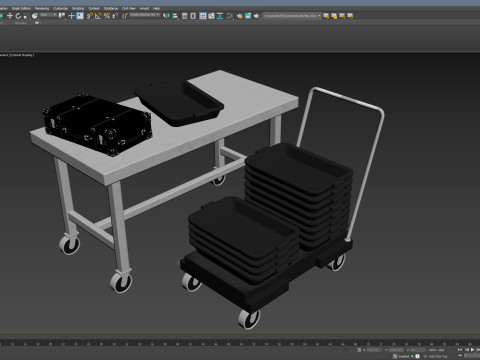Open the project path dropdown
Screen dimensions: 480x360
(x=292, y=16)
